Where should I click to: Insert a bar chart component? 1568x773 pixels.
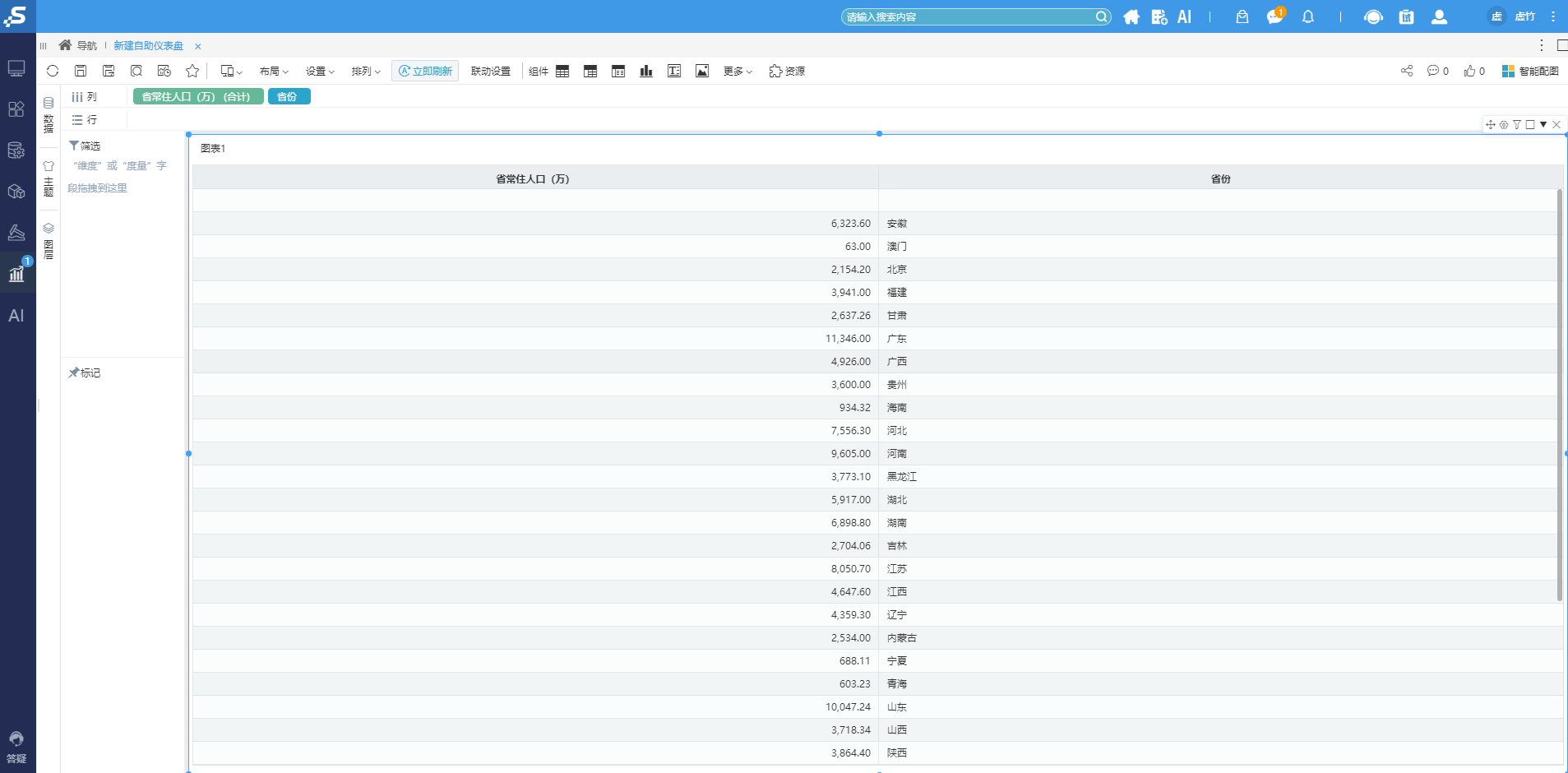click(x=646, y=72)
